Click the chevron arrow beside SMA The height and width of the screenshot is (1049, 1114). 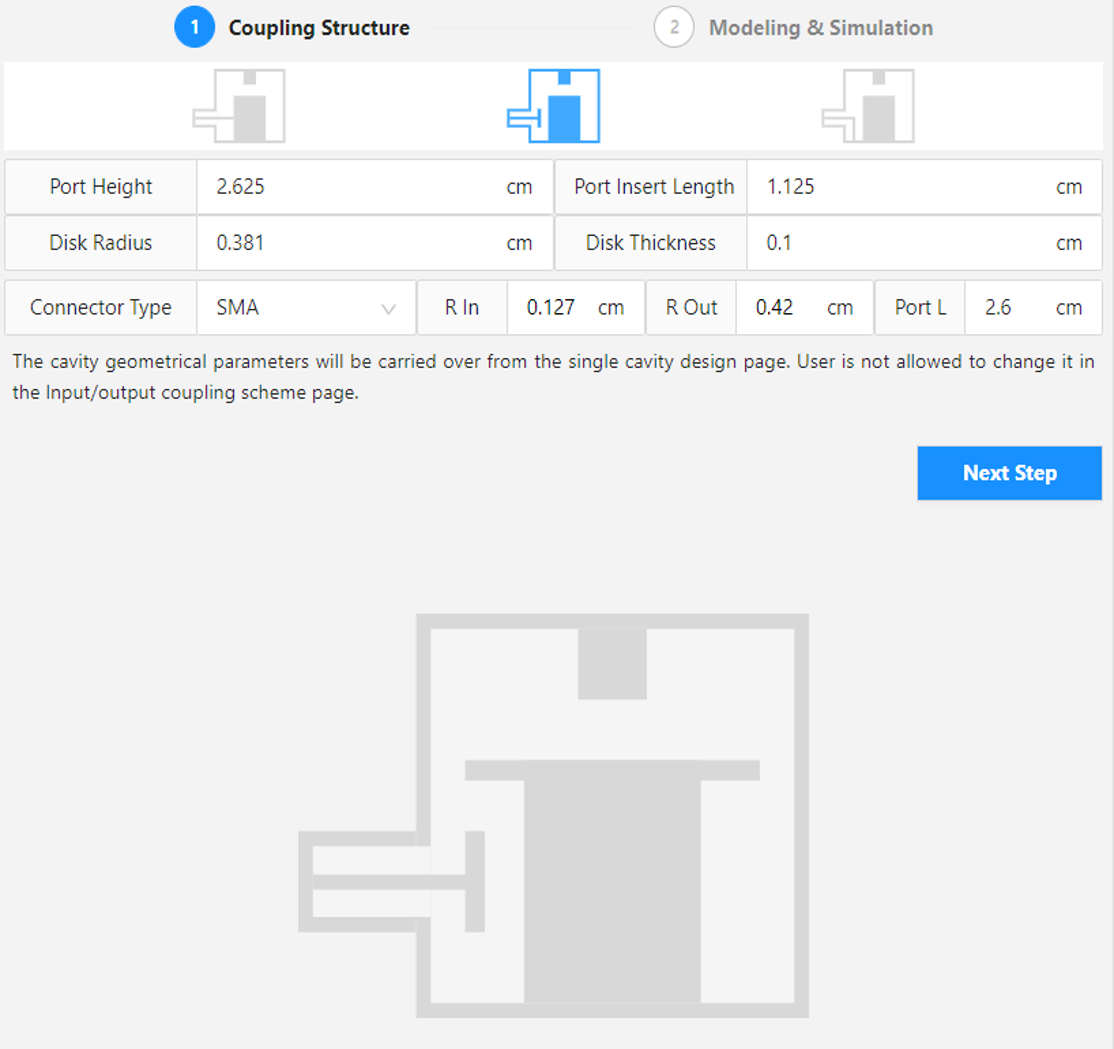(x=389, y=309)
